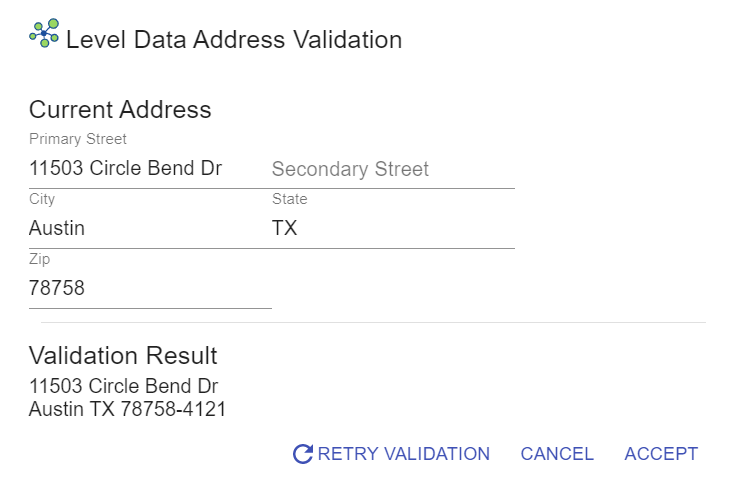The width and height of the screenshot is (747, 494).
Task: Click the Current Address heading
Action: (x=120, y=109)
